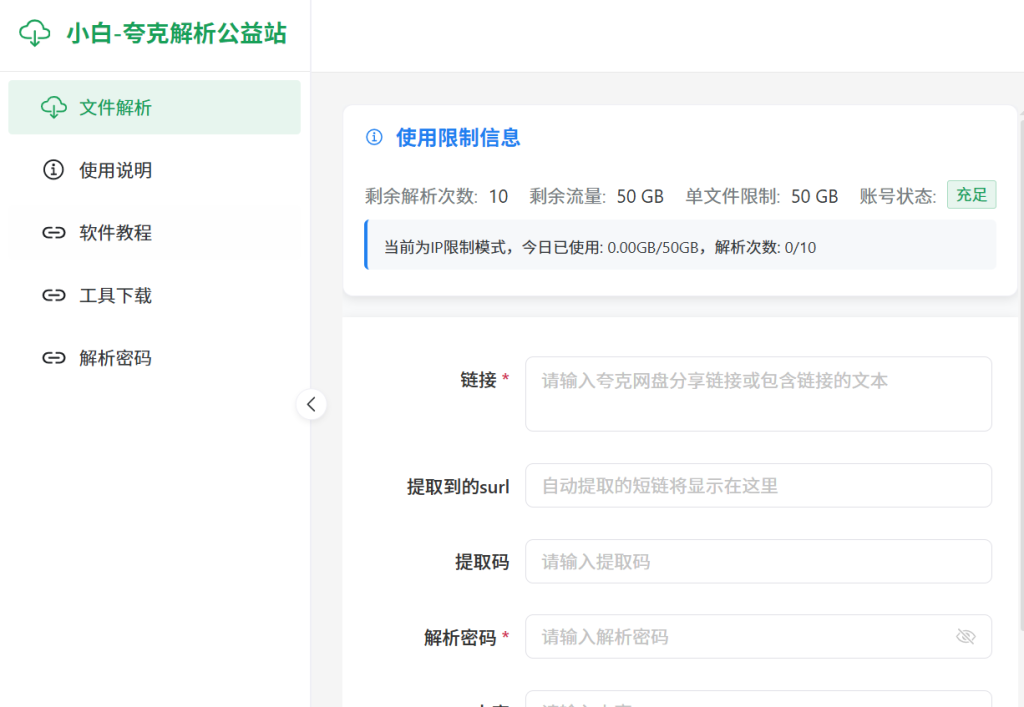Focus the 解析密码 password input

pos(758,636)
